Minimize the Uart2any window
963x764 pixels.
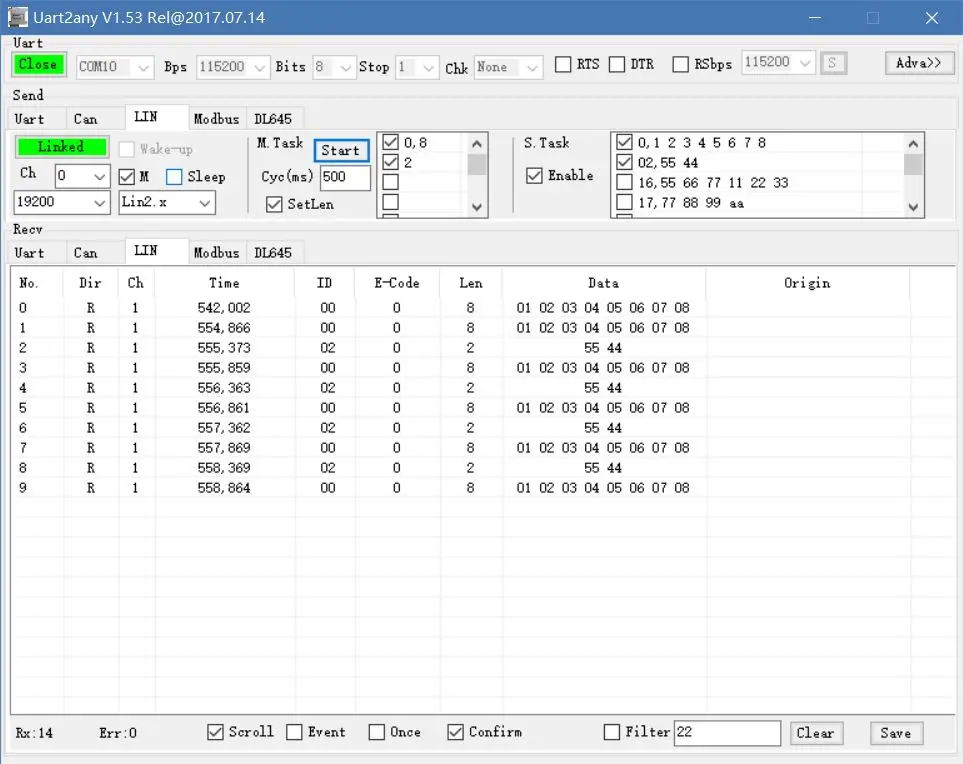(815, 18)
